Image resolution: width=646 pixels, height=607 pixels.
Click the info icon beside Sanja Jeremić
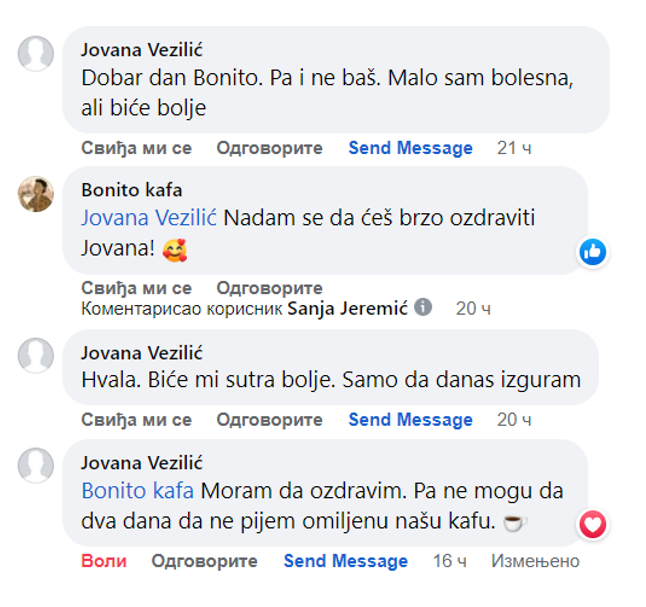pos(423,307)
